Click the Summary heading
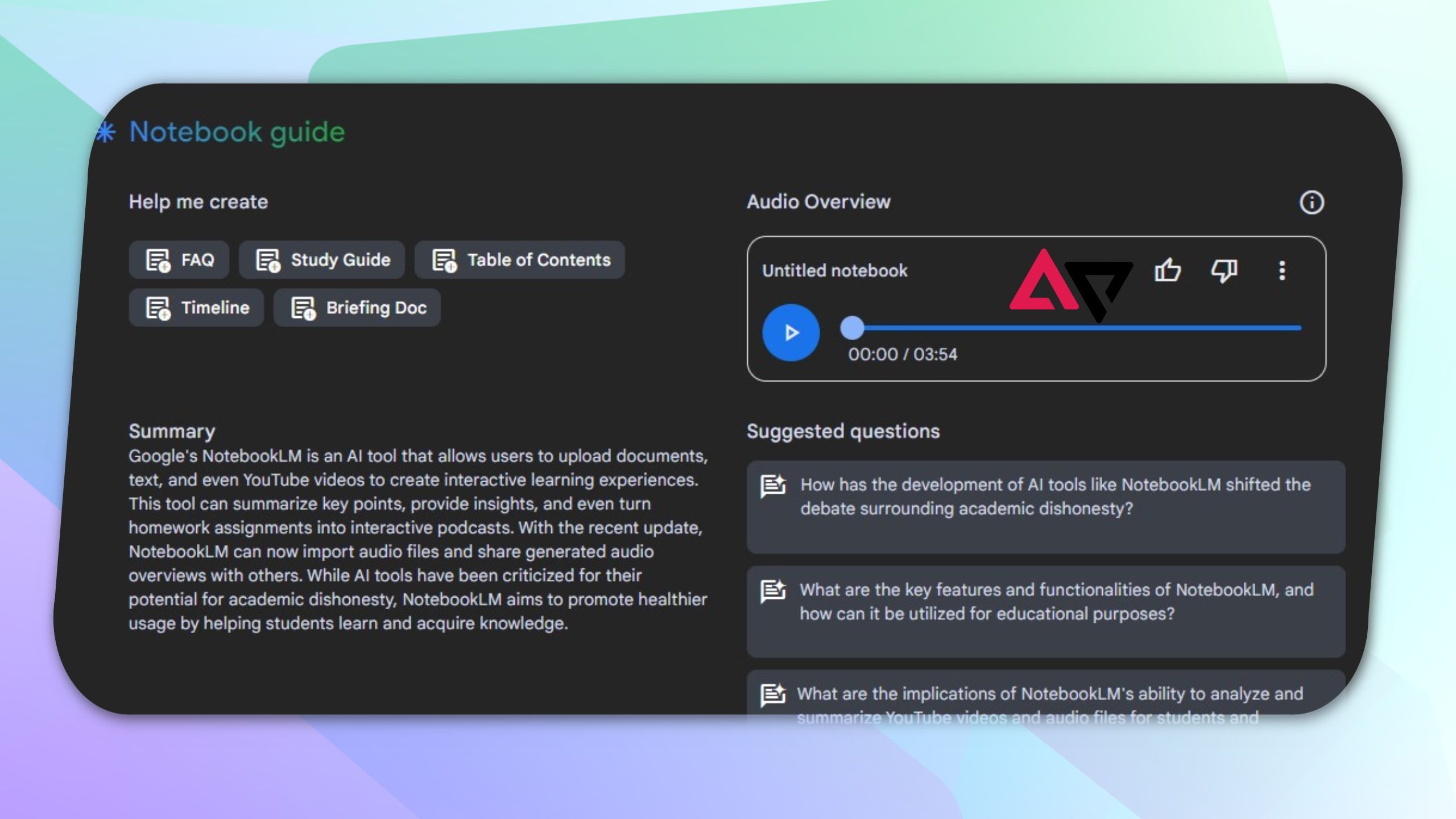1456x819 pixels. pyautogui.click(x=172, y=431)
